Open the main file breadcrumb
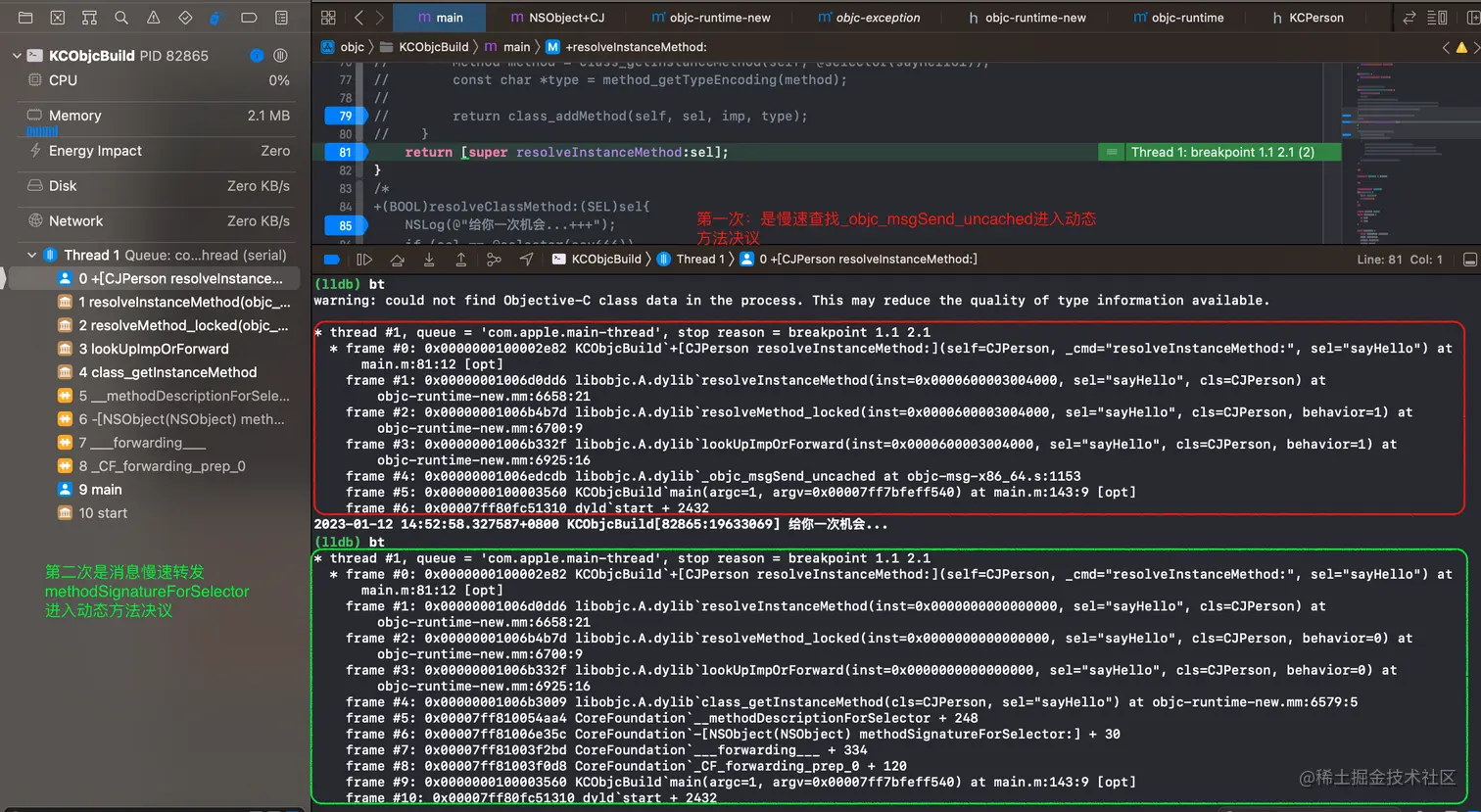The width and height of the screenshot is (1481, 812). [507, 47]
